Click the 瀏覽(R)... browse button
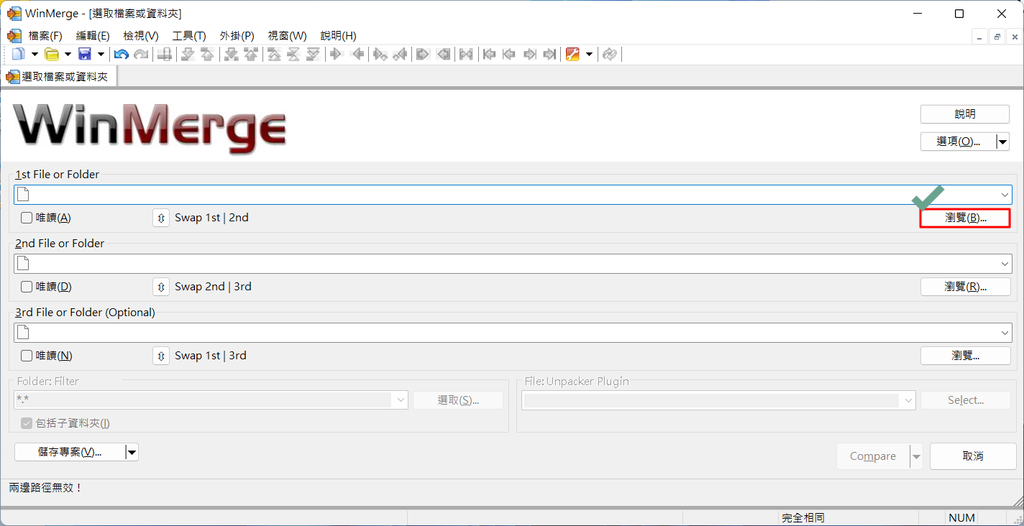Viewport: 1024px width, 526px height. 965,286
